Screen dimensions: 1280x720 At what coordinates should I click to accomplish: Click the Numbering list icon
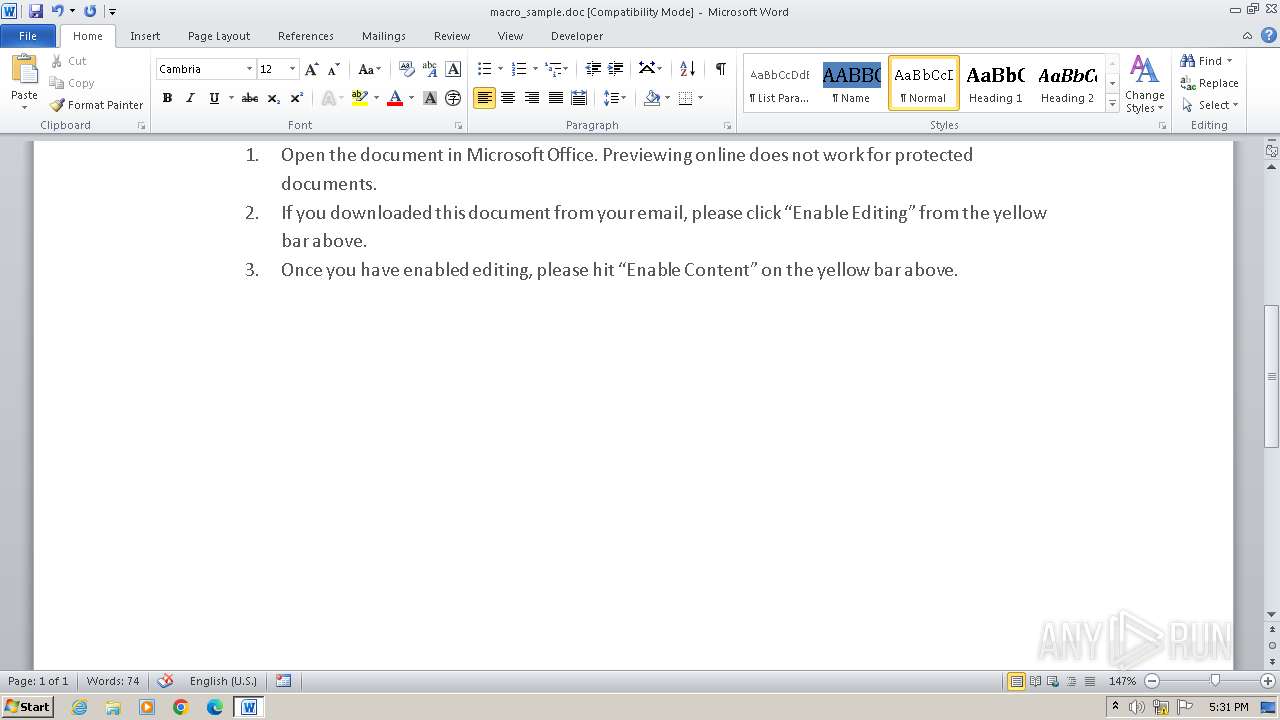tap(518, 69)
